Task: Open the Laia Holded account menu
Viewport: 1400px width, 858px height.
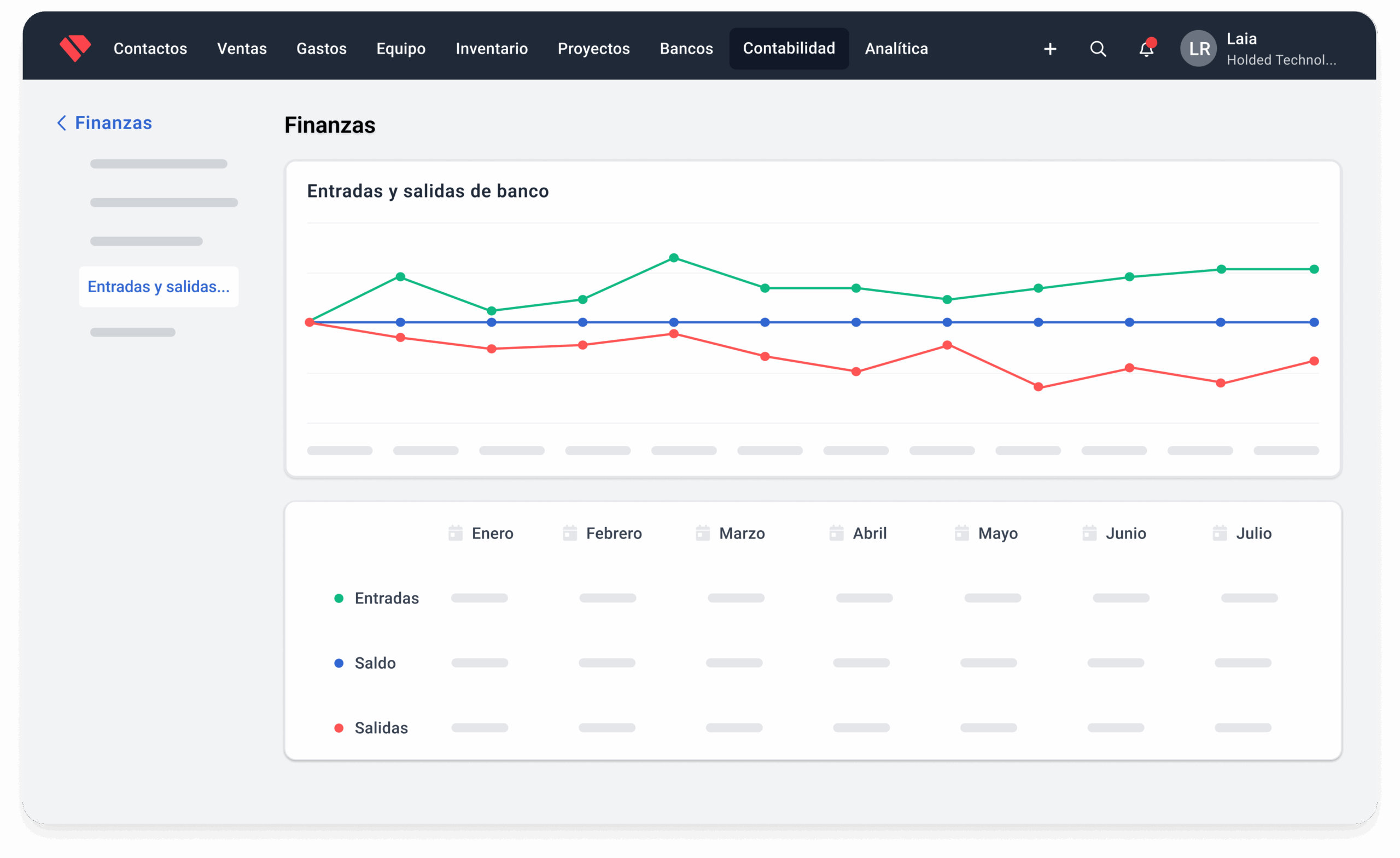Action: click(x=1281, y=49)
